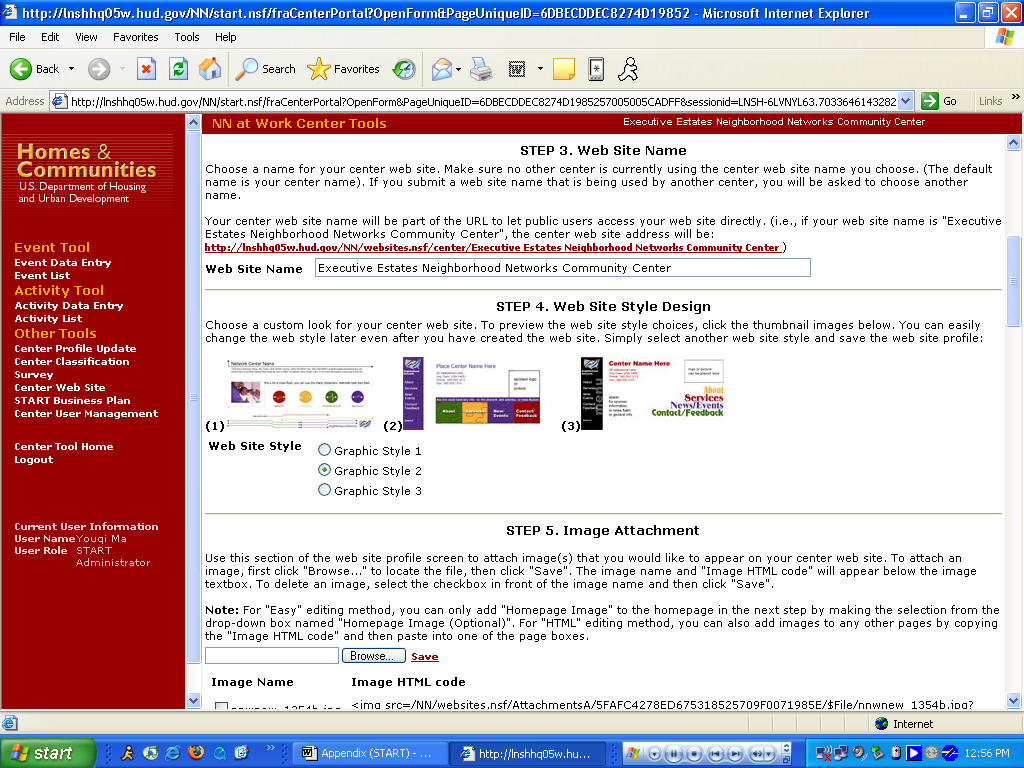
Task: Open the Favorites menu
Action: coord(135,37)
